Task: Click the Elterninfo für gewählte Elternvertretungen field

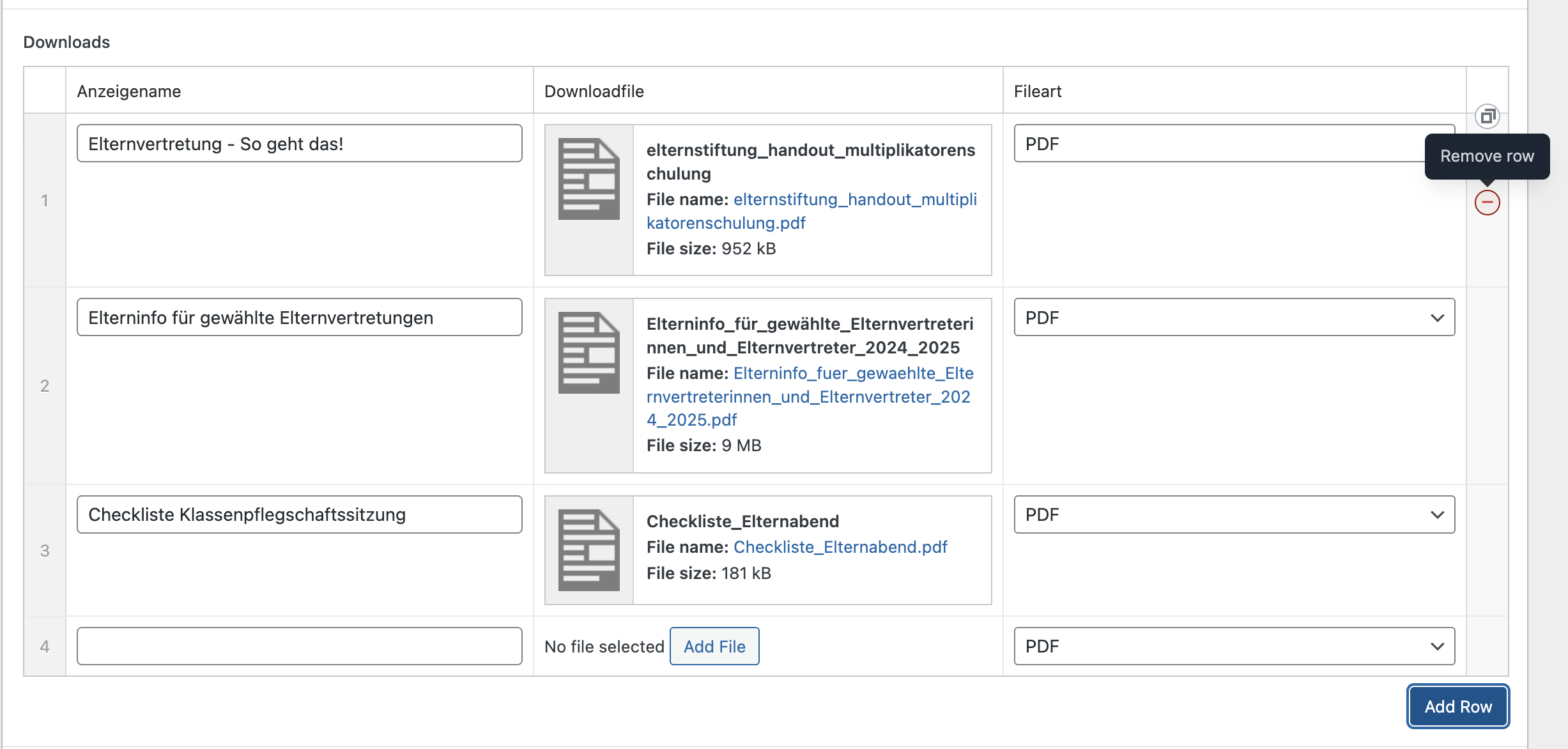Action: (299, 318)
